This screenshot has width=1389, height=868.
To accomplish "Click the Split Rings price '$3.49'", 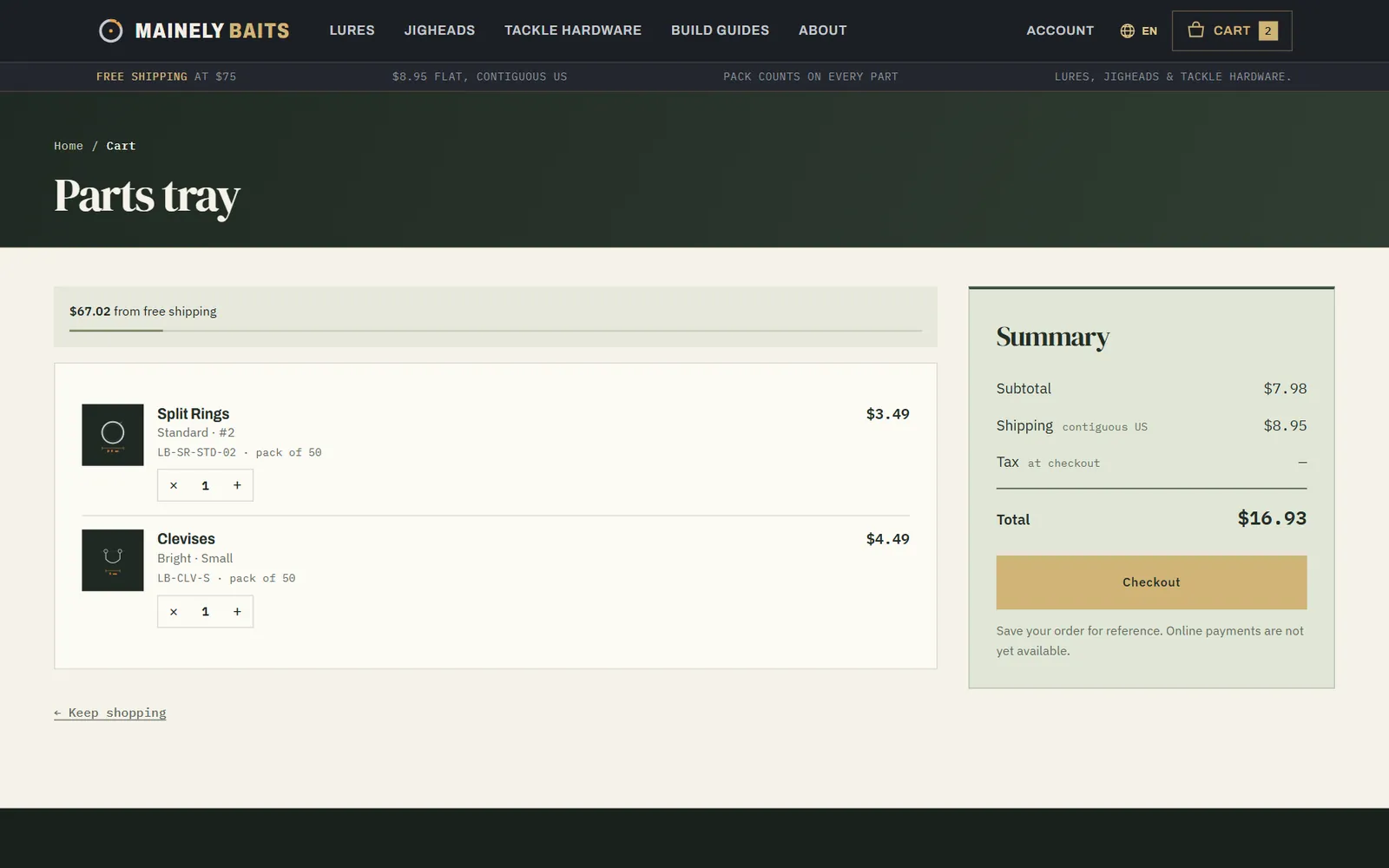I will tap(887, 414).
